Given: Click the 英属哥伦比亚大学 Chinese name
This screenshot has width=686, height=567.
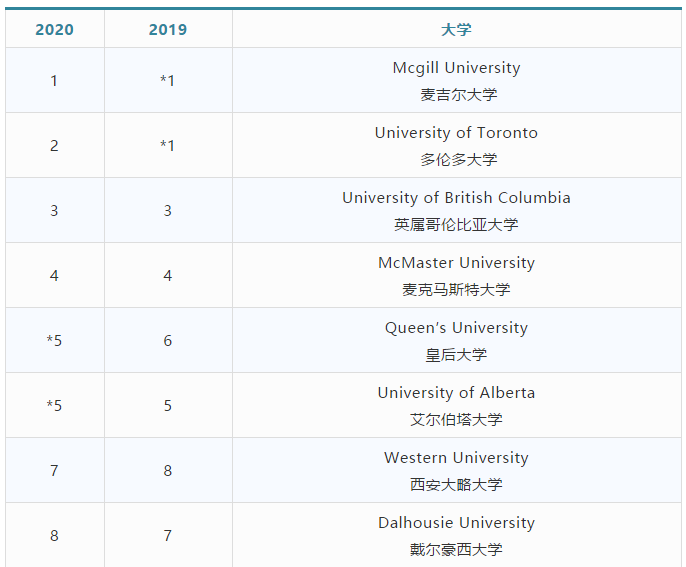Looking at the screenshot, I should [456, 225].
